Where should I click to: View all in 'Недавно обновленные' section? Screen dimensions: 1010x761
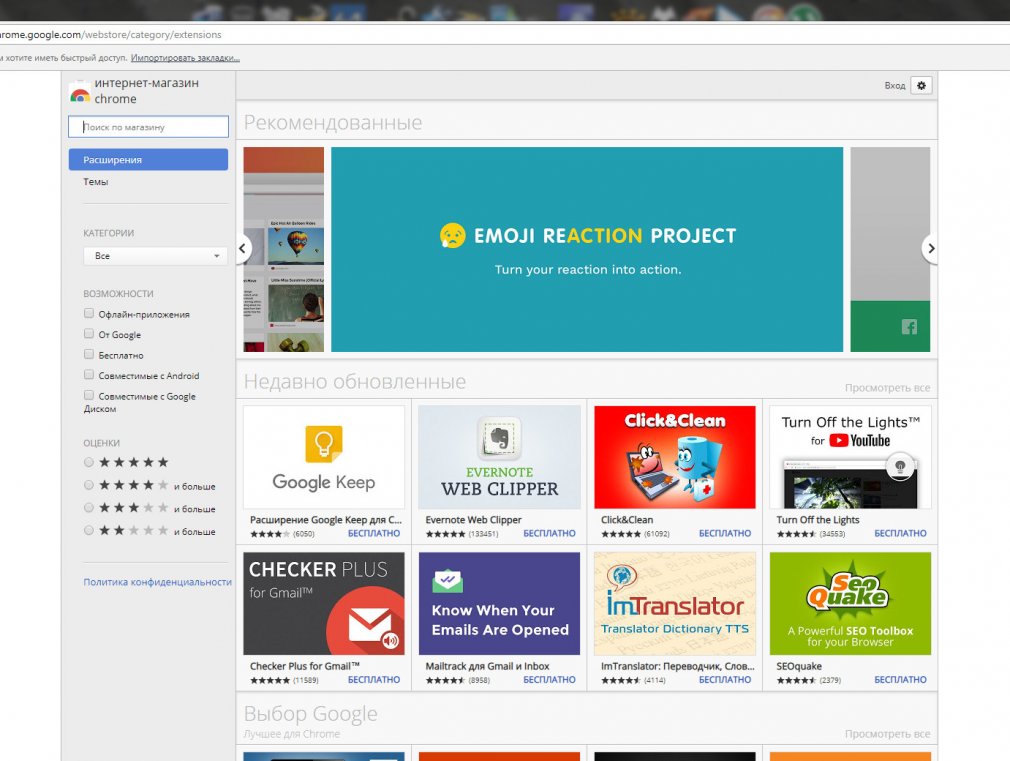[x=887, y=388]
